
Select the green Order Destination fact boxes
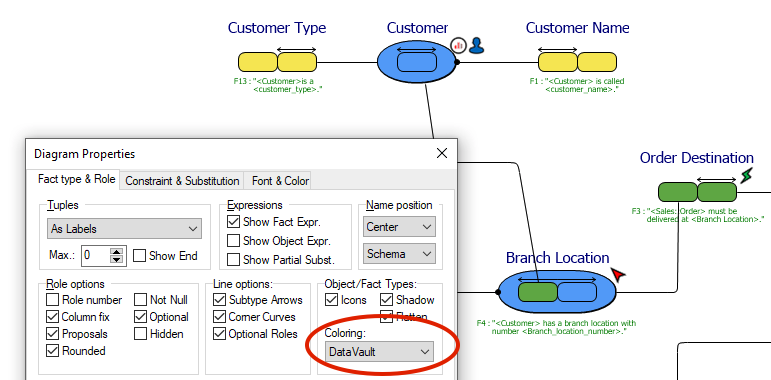click(697, 192)
